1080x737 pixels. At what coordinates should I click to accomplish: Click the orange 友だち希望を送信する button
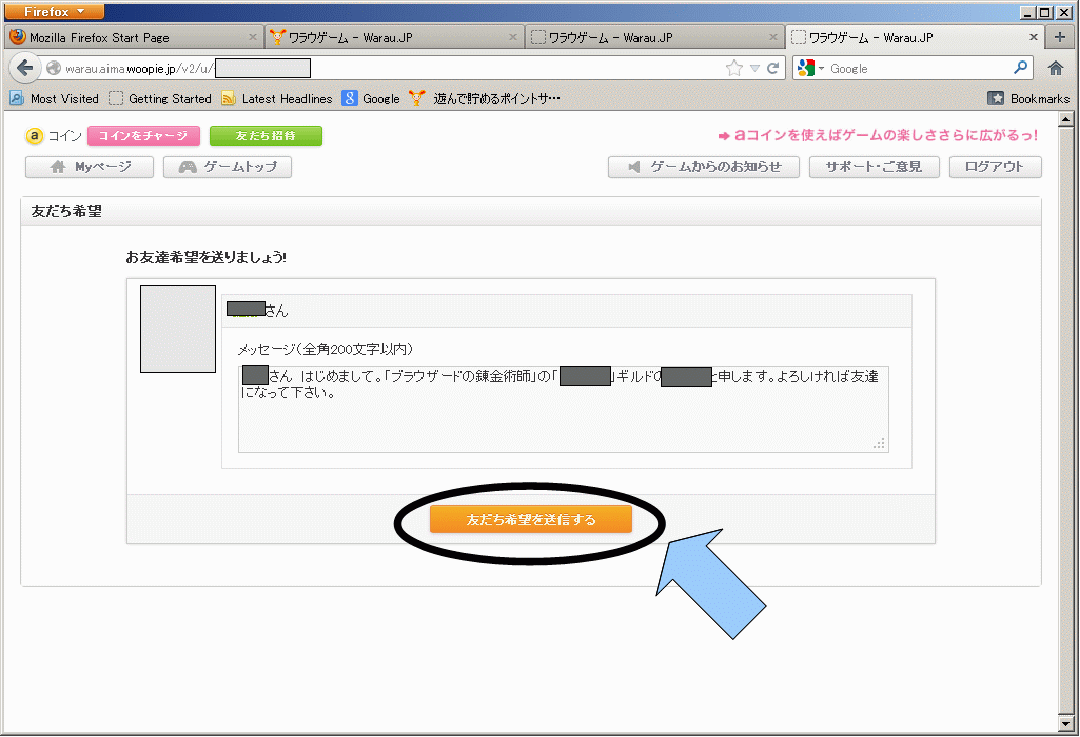click(x=530, y=519)
